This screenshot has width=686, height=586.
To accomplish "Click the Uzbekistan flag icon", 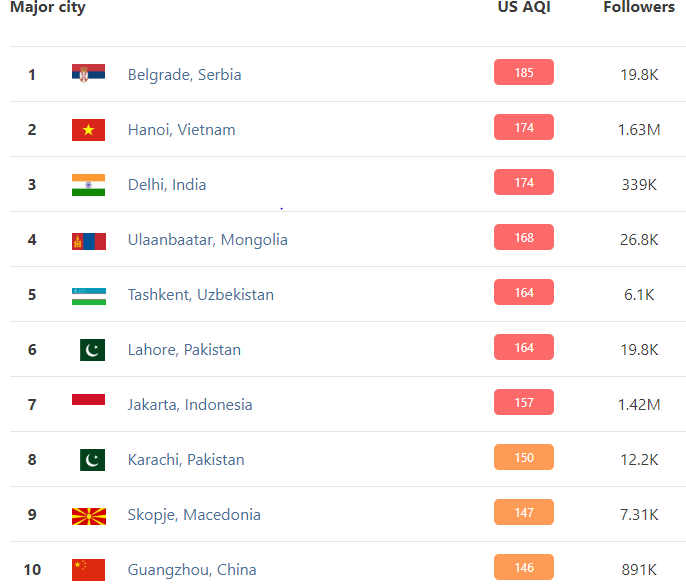I will pyautogui.click(x=89, y=296).
